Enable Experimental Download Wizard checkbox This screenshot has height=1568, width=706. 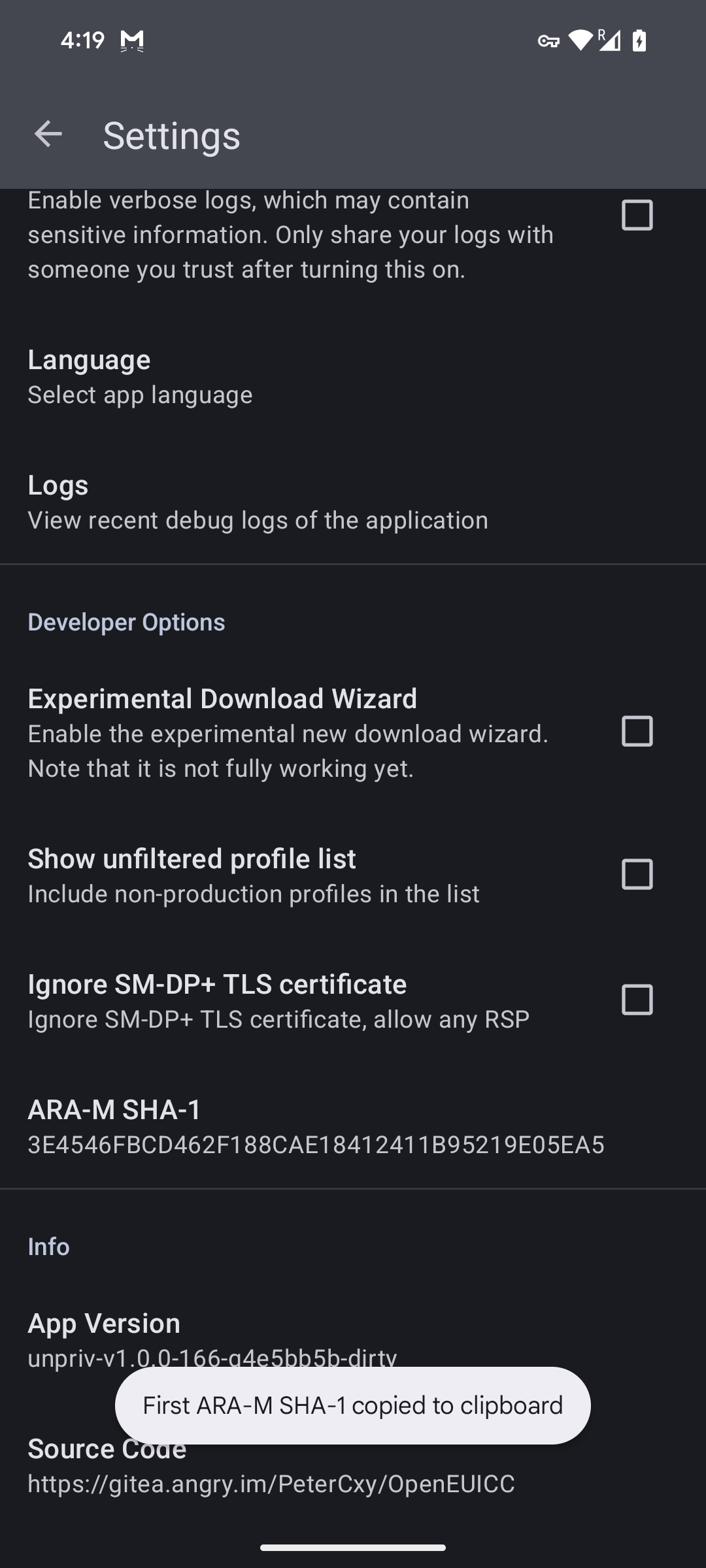637,731
